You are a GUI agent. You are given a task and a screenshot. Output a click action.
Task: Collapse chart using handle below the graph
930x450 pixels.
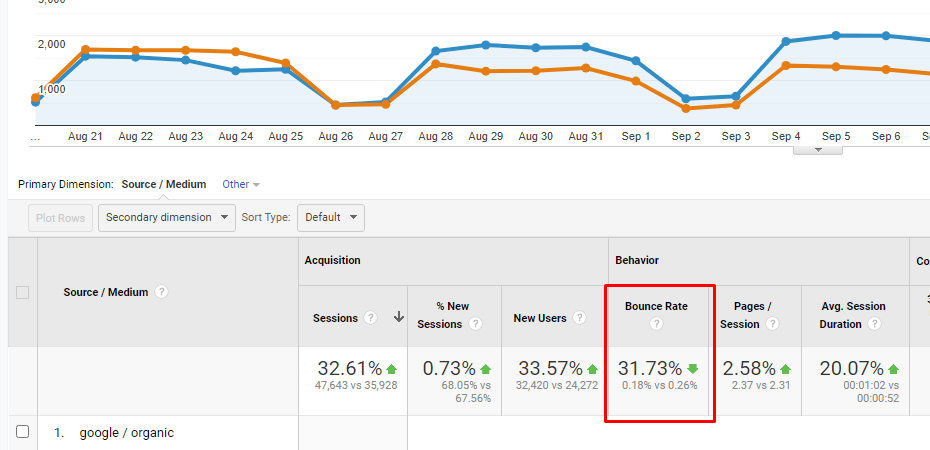pos(818,150)
